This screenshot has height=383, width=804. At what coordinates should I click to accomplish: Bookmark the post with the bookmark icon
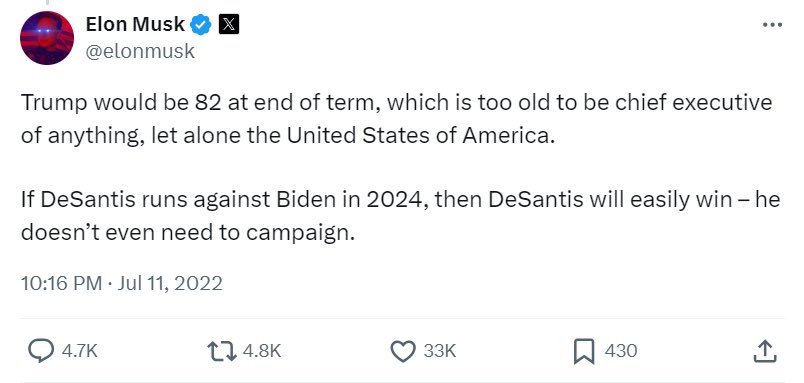pyautogui.click(x=585, y=351)
